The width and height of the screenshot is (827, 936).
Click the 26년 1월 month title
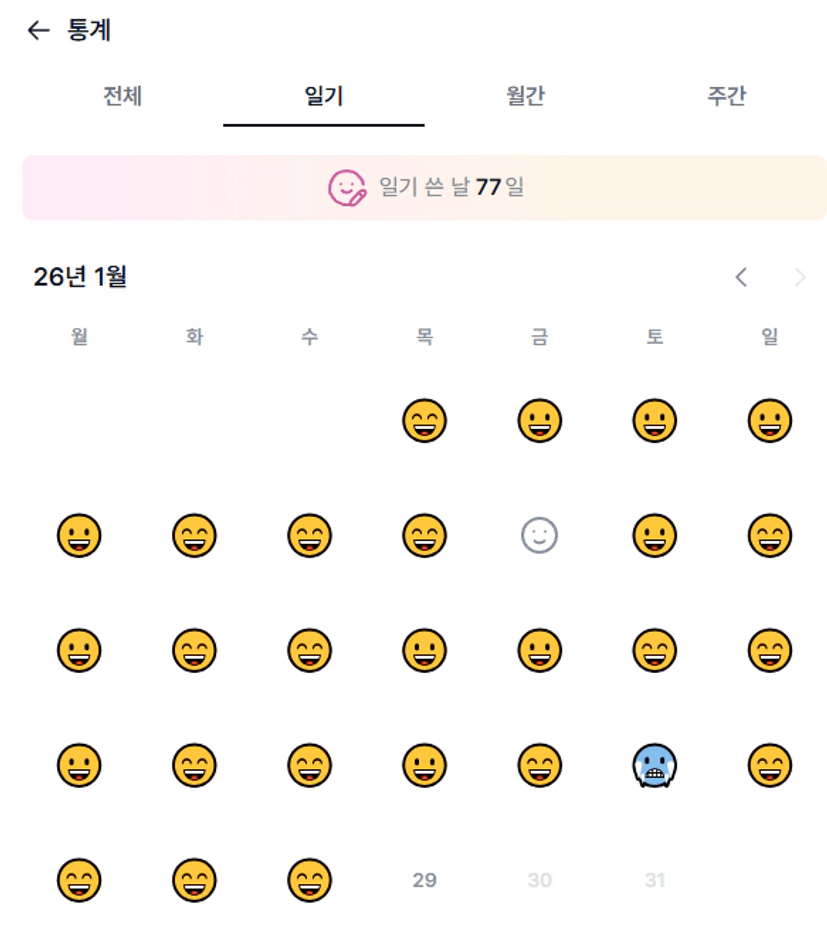click(x=80, y=277)
